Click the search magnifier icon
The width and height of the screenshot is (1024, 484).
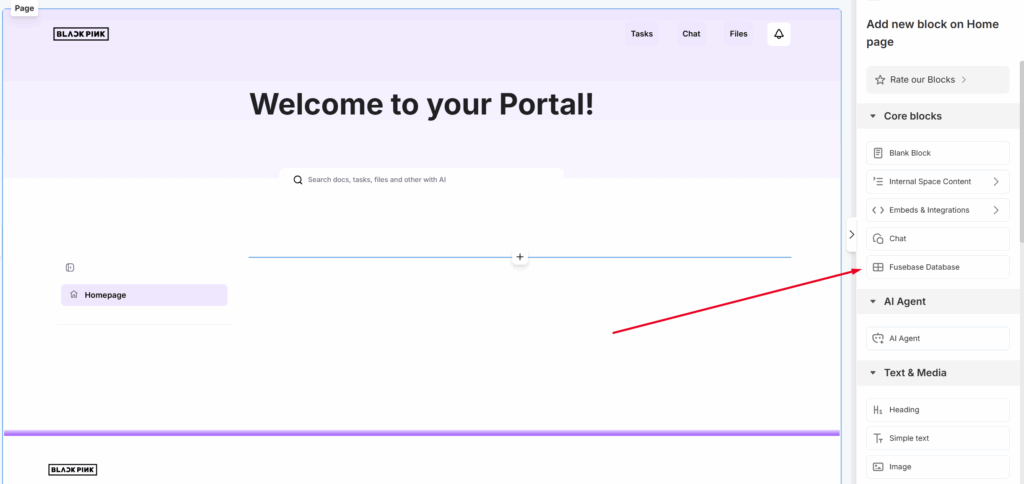(x=298, y=180)
